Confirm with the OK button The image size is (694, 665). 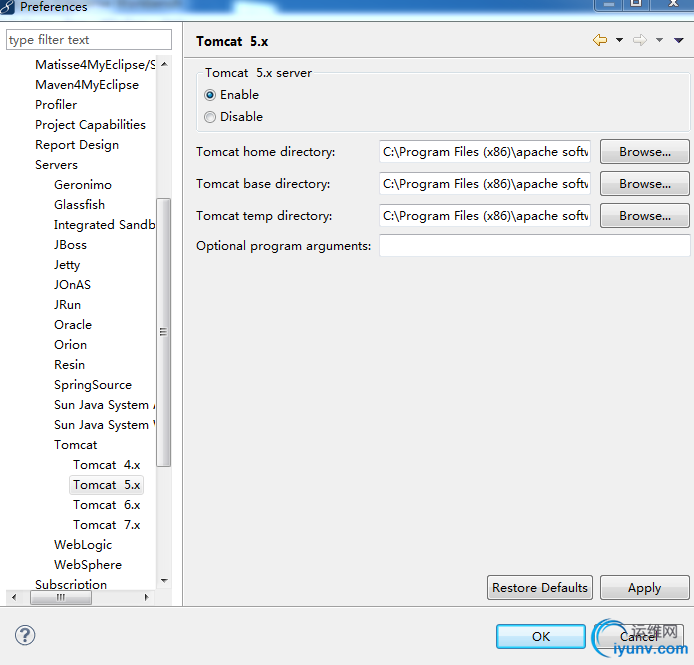tap(540, 636)
